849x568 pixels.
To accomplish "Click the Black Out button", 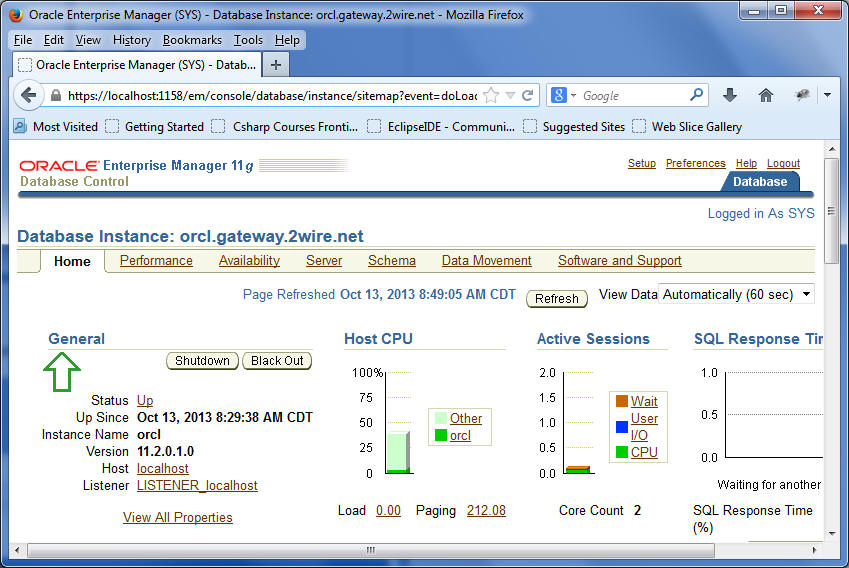I will point(277,361).
